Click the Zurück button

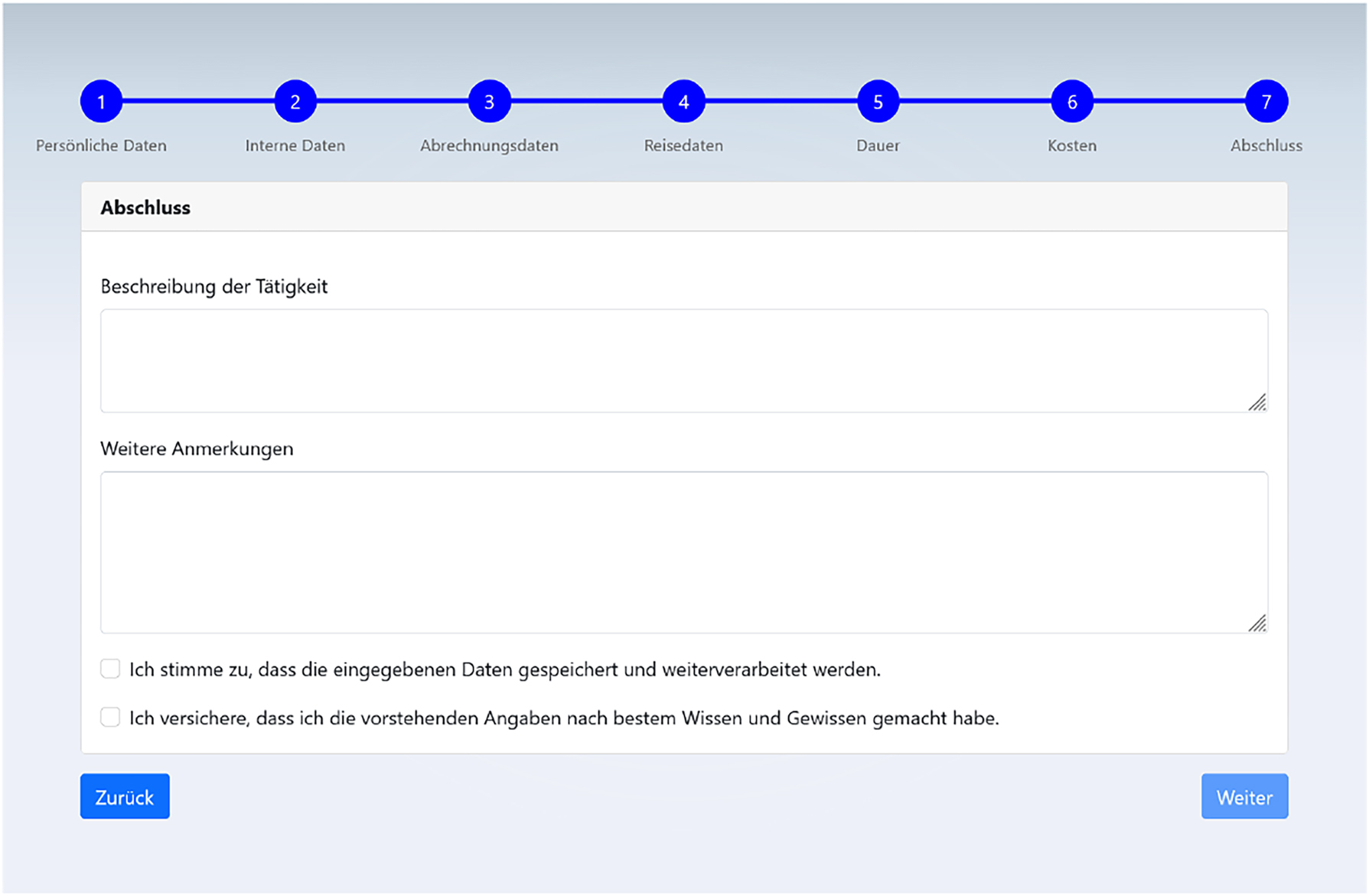[x=125, y=797]
